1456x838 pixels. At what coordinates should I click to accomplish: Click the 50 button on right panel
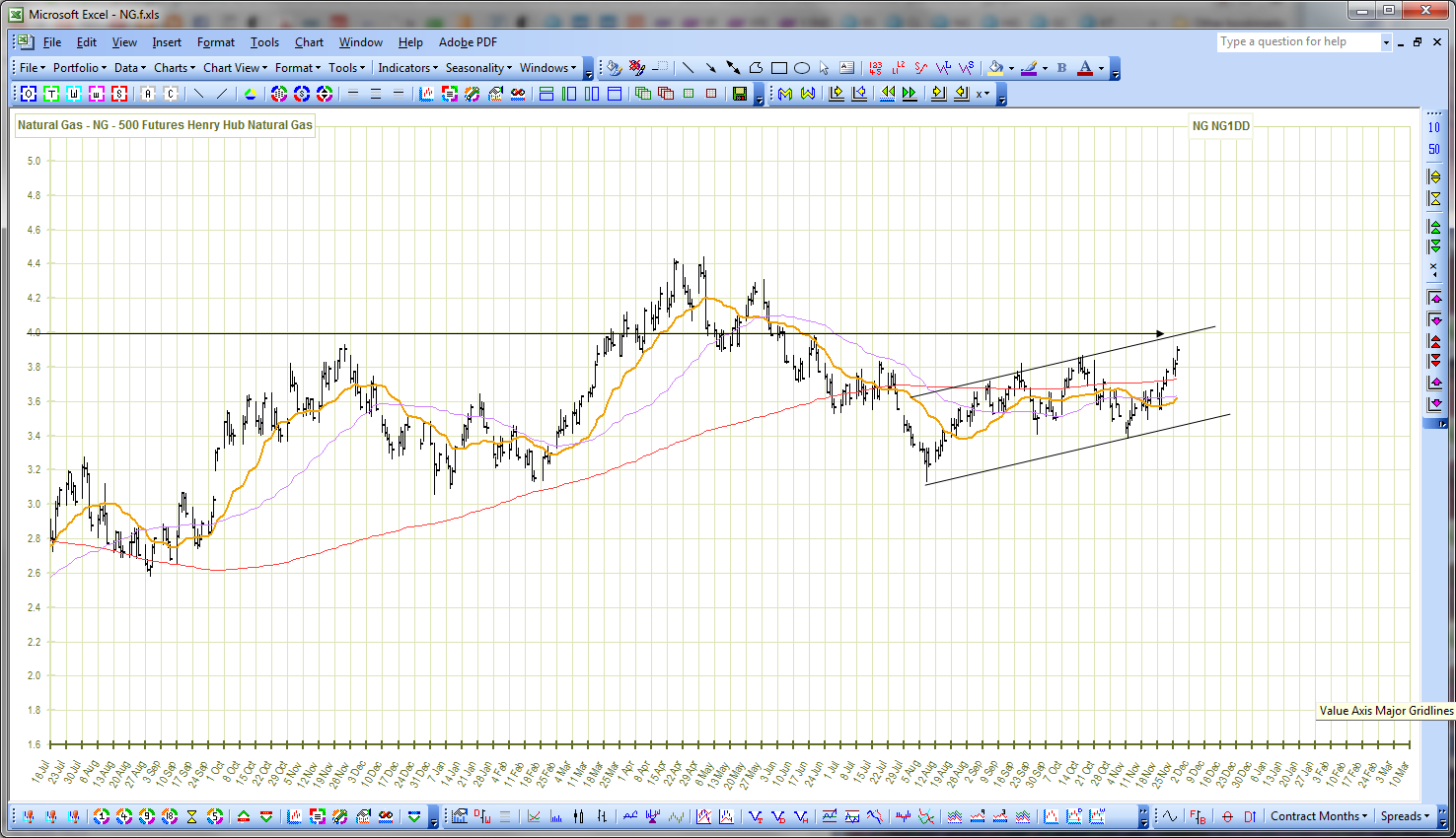click(1434, 150)
